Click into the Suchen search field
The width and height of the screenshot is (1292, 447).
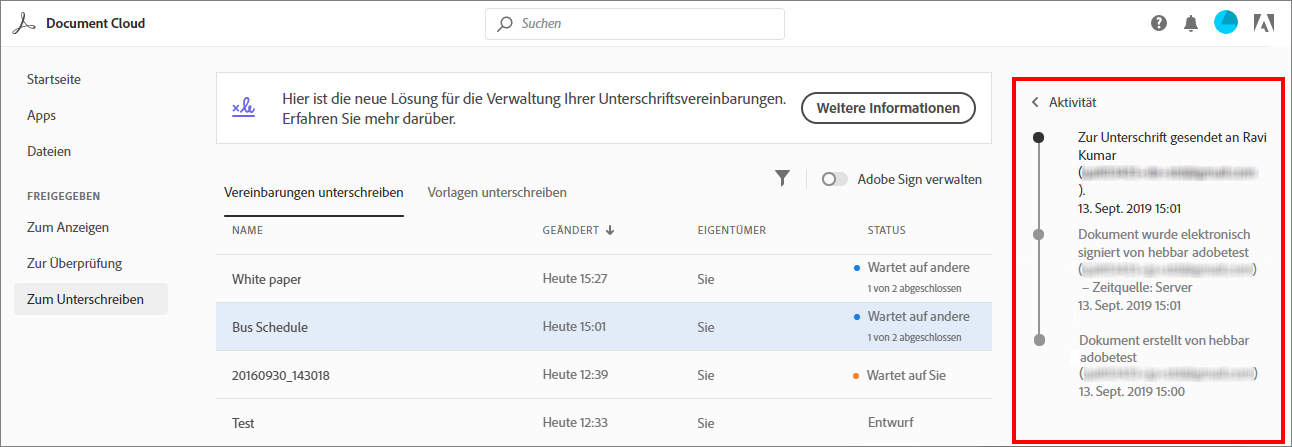tap(646, 24)
